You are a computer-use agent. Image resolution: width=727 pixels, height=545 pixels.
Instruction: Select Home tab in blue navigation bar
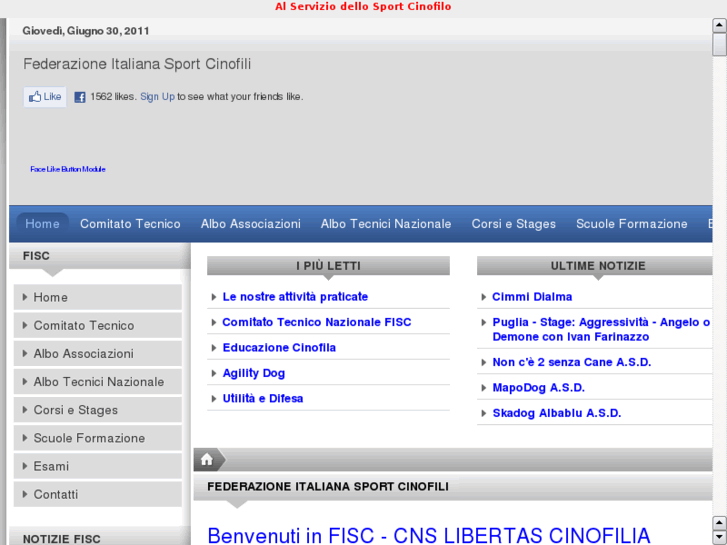tap(42, 224)
